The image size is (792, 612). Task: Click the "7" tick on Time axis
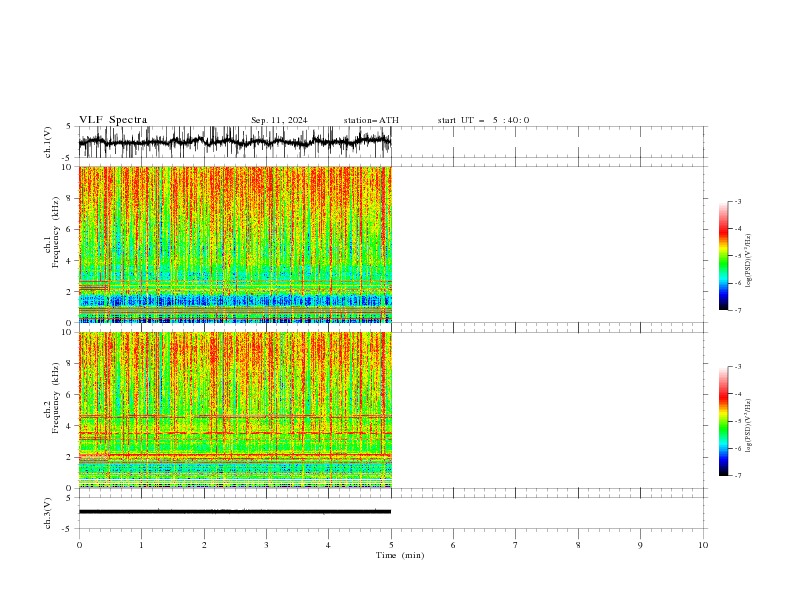tap(515, 545)
